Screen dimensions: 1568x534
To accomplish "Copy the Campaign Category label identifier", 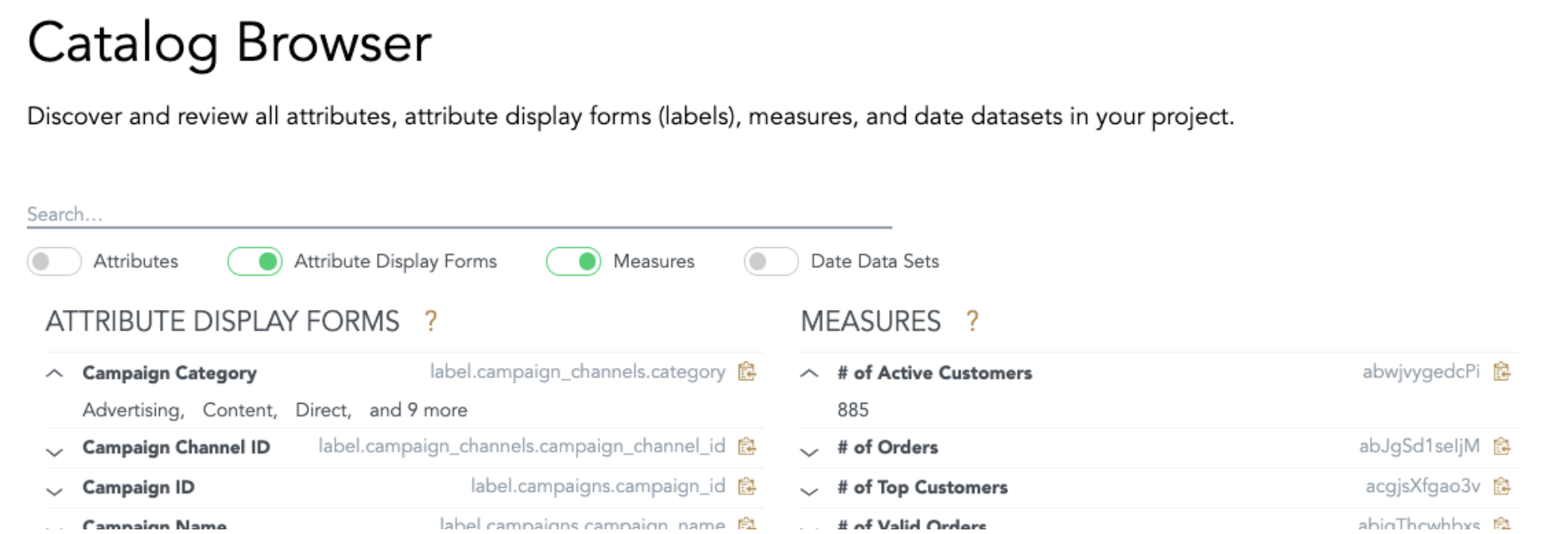I will click(x=747, y=372).
